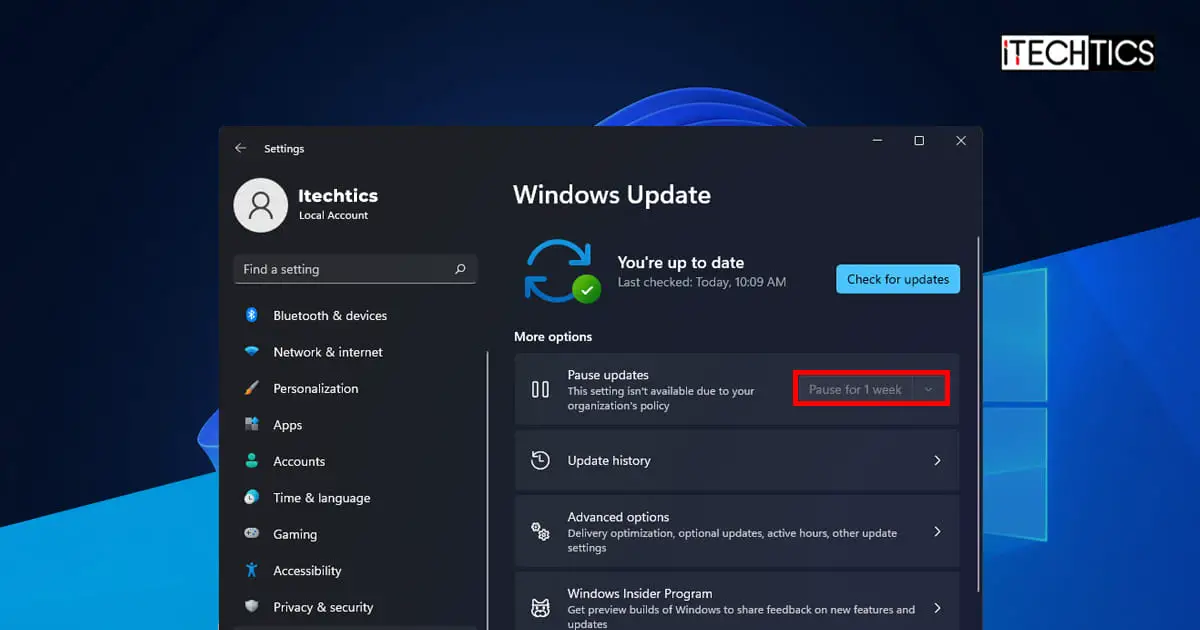Screen dimensions: 1200x630
Task: Click the Privacy & security shield icon
Action: point(252,607)
